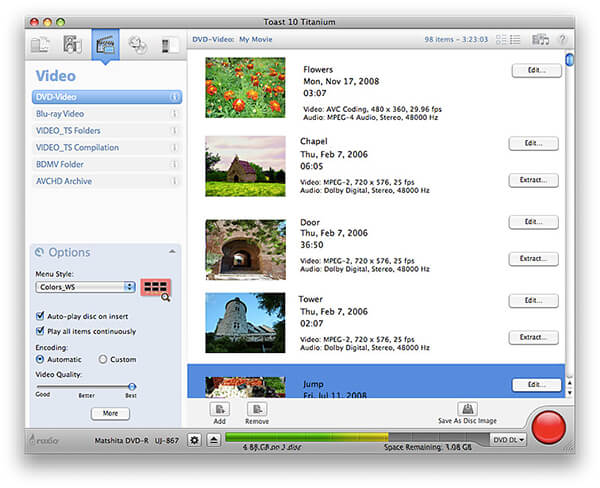The width and height of the screenshot is (600, 488).
Task: Collapse the Options panel triangle
Action: [172, 251]
